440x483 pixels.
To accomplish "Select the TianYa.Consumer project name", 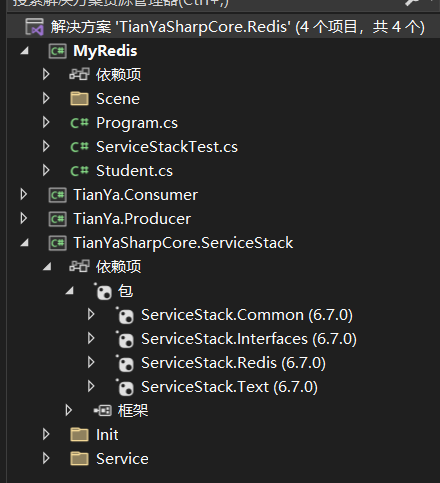I will click(136, 195).
